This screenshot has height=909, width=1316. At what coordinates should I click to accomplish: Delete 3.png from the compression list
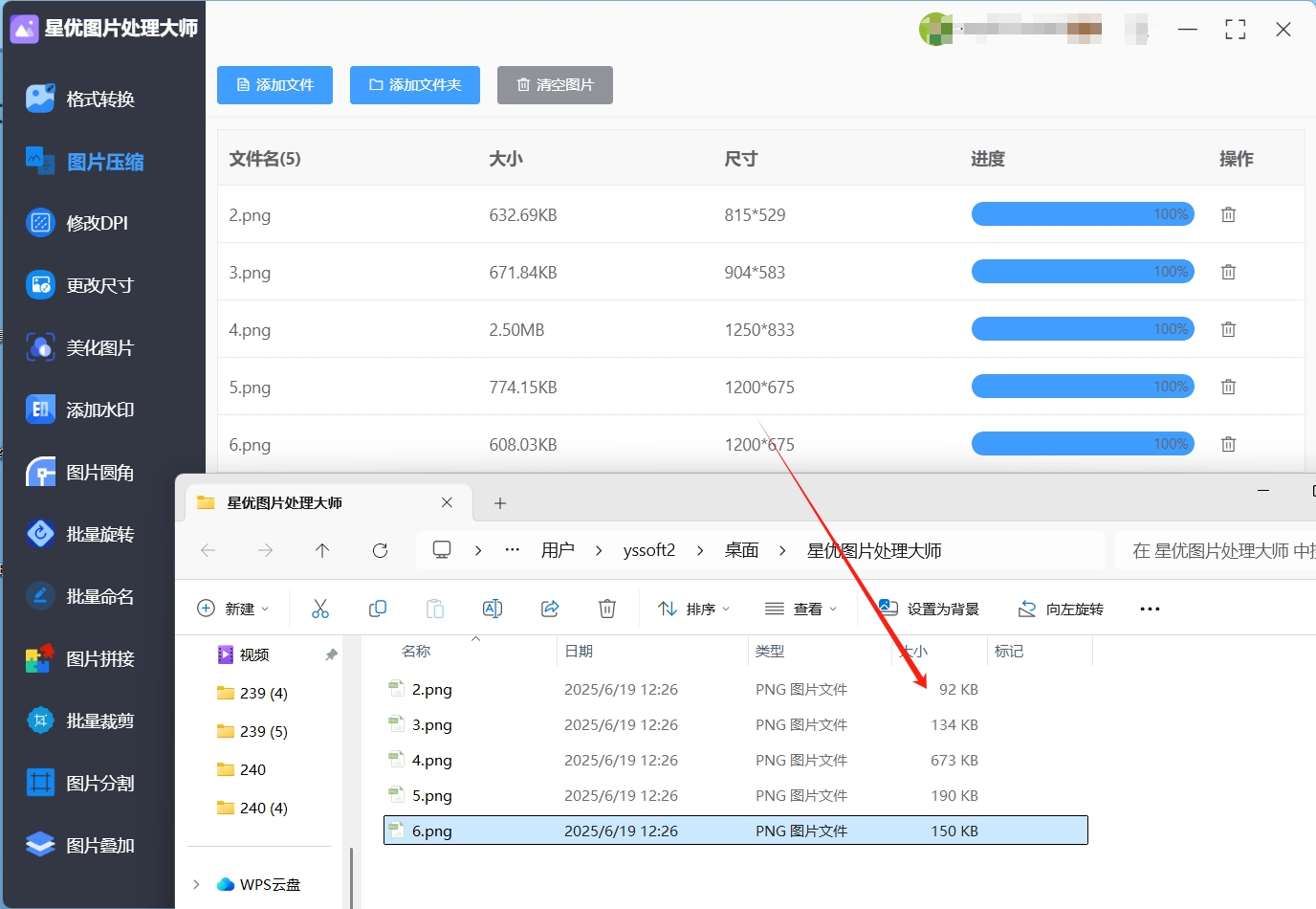(1228, 272)
